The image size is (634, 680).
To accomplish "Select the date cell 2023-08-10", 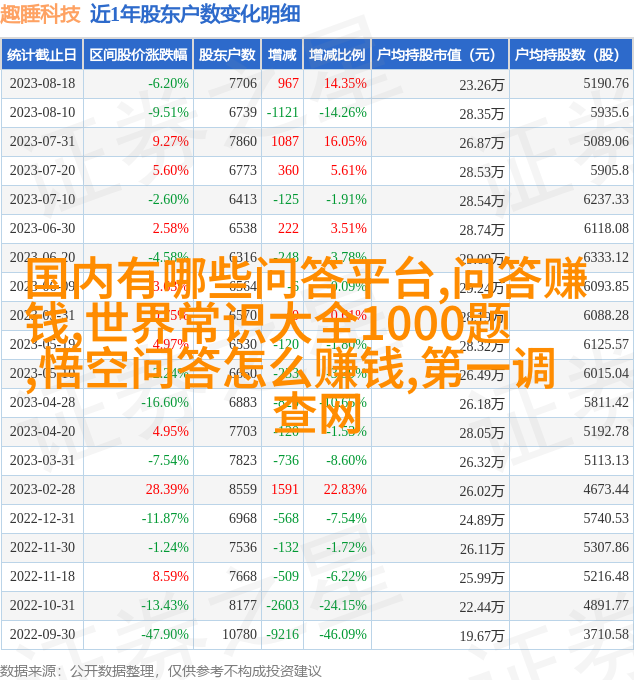I will coord(42,112).
